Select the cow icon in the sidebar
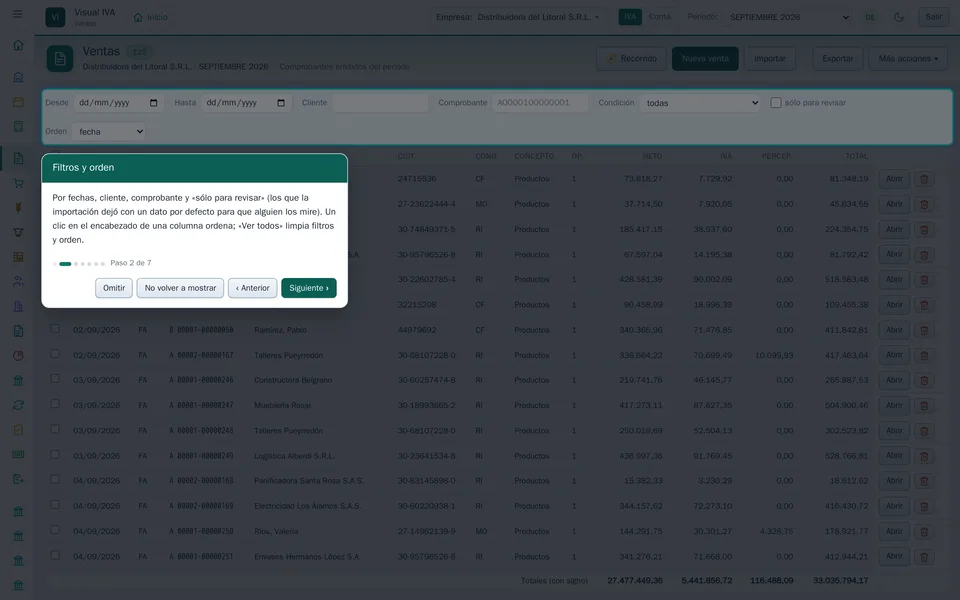Viewport: 960px width, 600px height. pos(18,232)
